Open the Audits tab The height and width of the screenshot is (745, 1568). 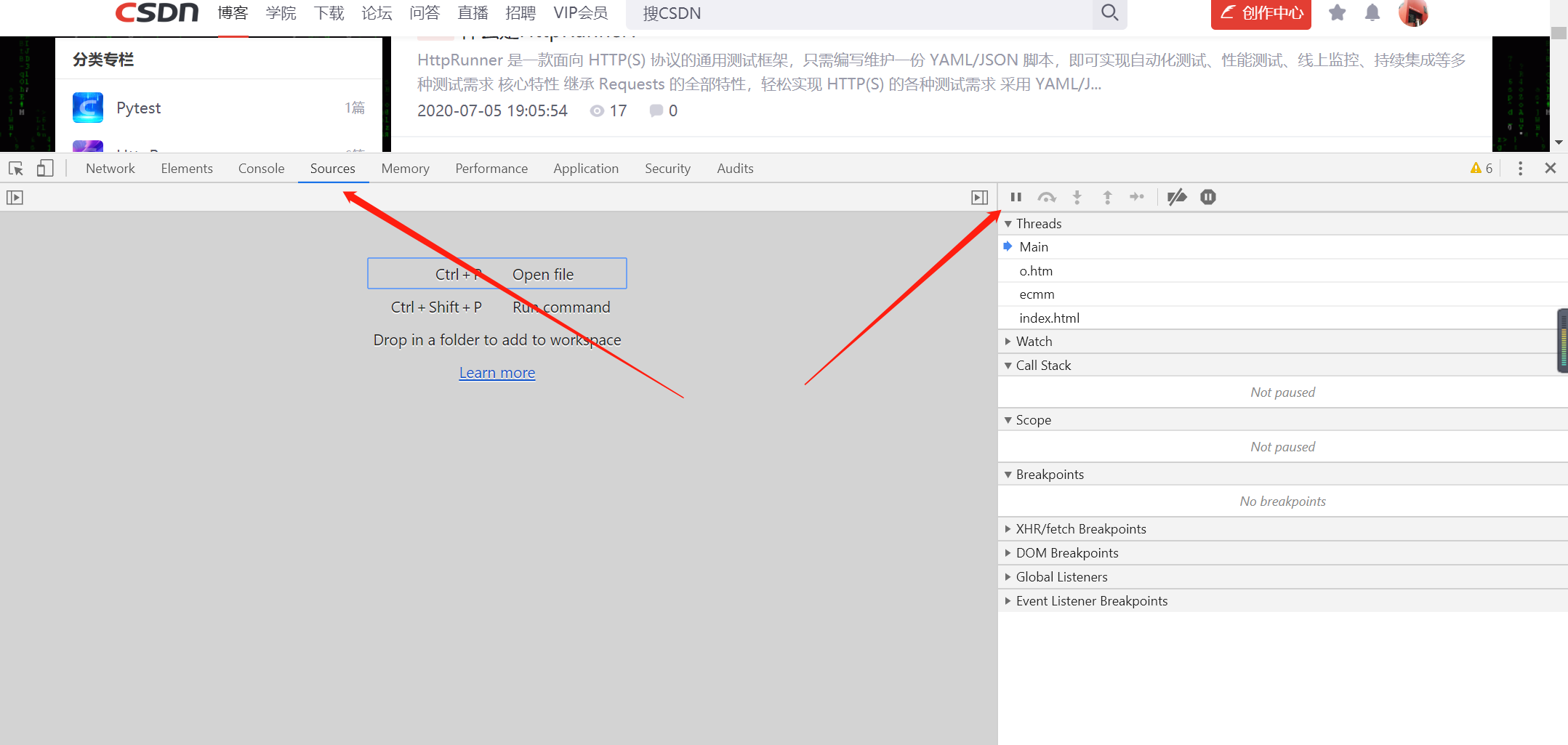[735, 169]
